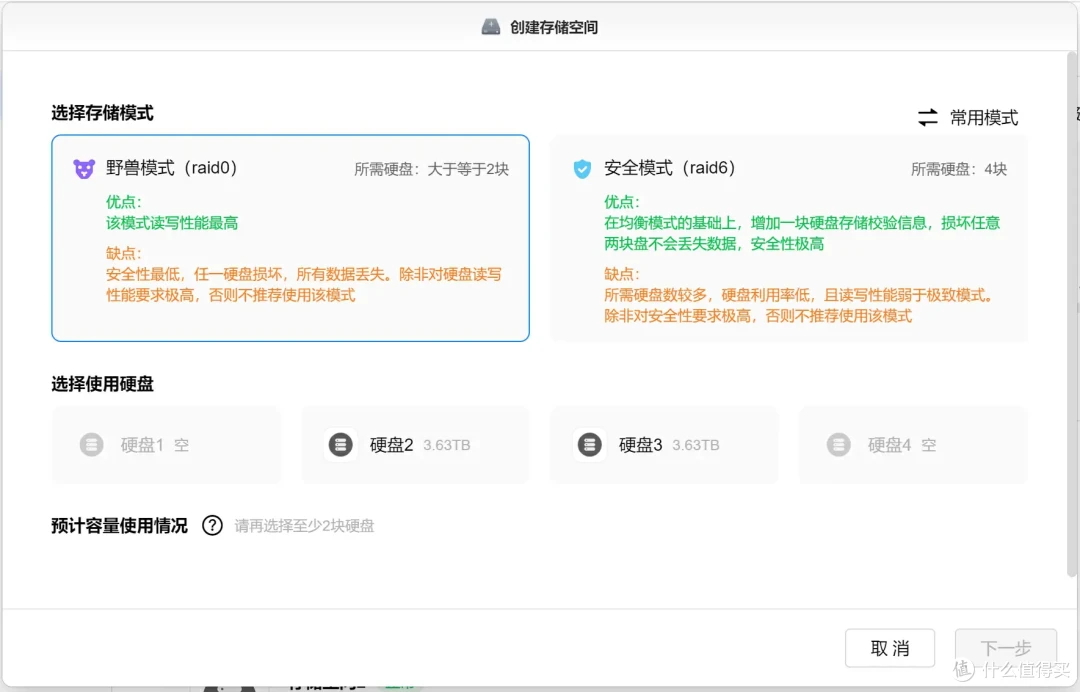The image size is (1080, 692).
Task: Click the dialog's vertical scrollbar
Action: coord(1072,315)
